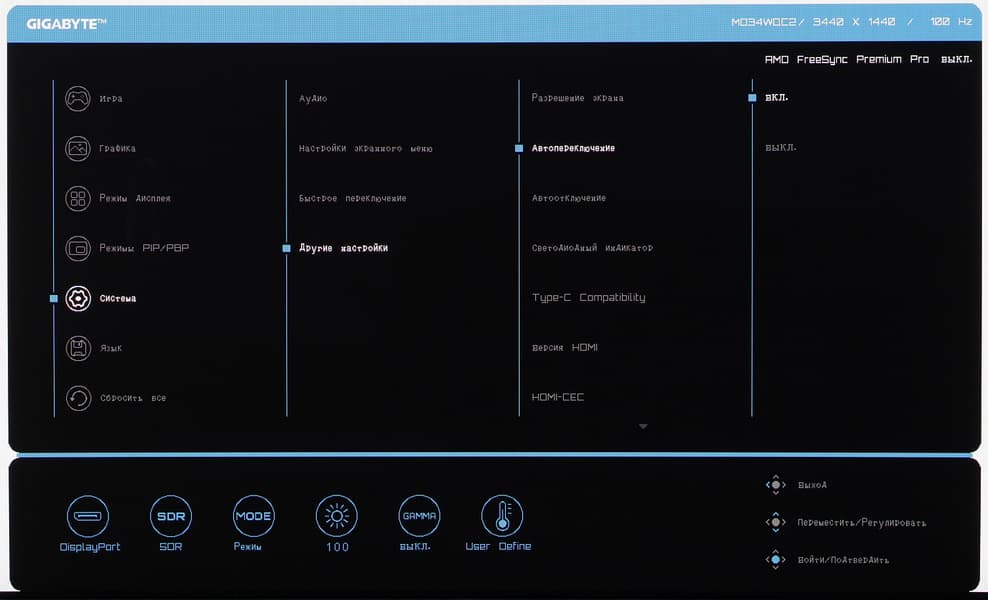Click the Режим label under MODE

[248, 546]
